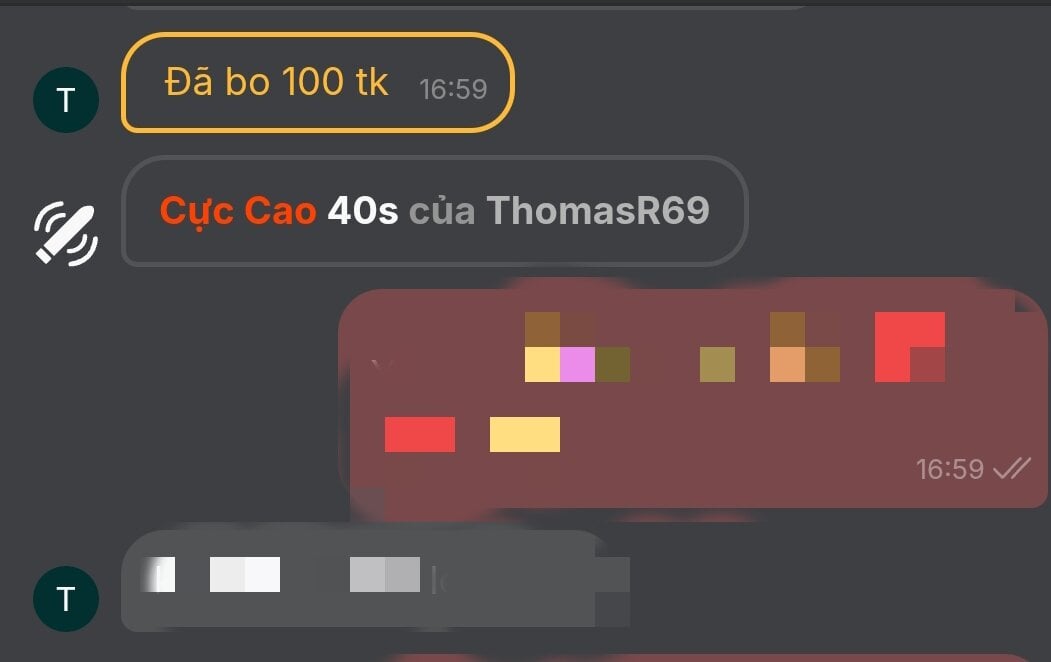The image size is (1051, 662).
Task: Open the T avatar beside the blurred gray message
Action: pyautogui.click(x=66, y=598)
